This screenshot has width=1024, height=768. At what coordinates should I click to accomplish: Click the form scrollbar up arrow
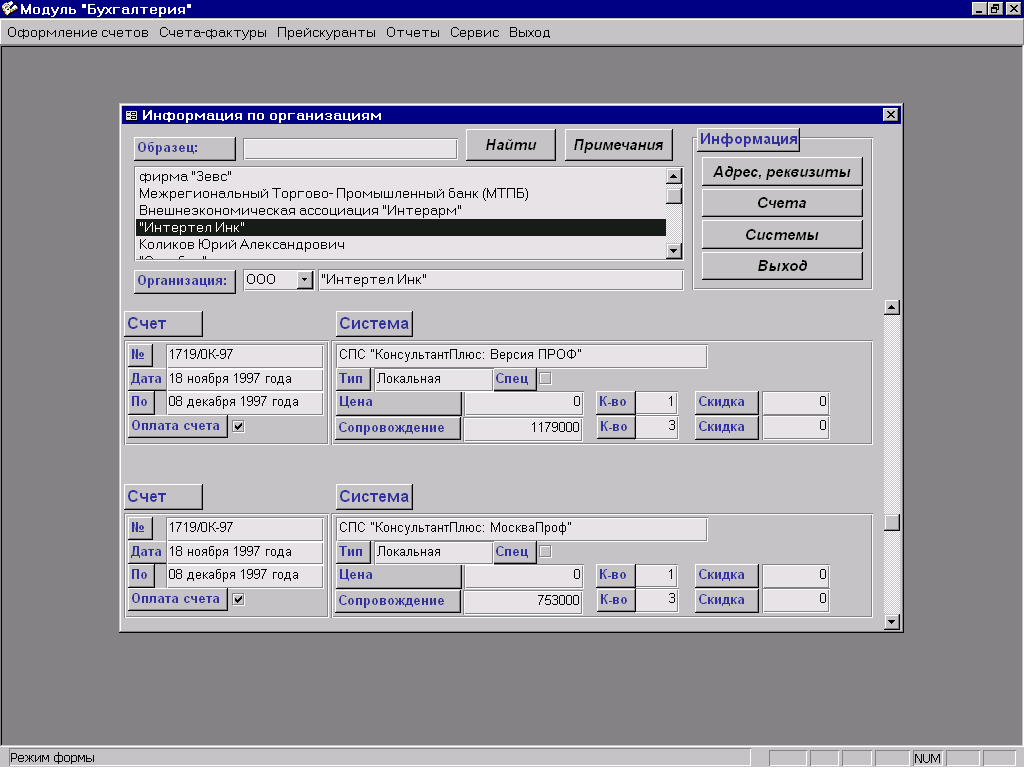[892, 307]
